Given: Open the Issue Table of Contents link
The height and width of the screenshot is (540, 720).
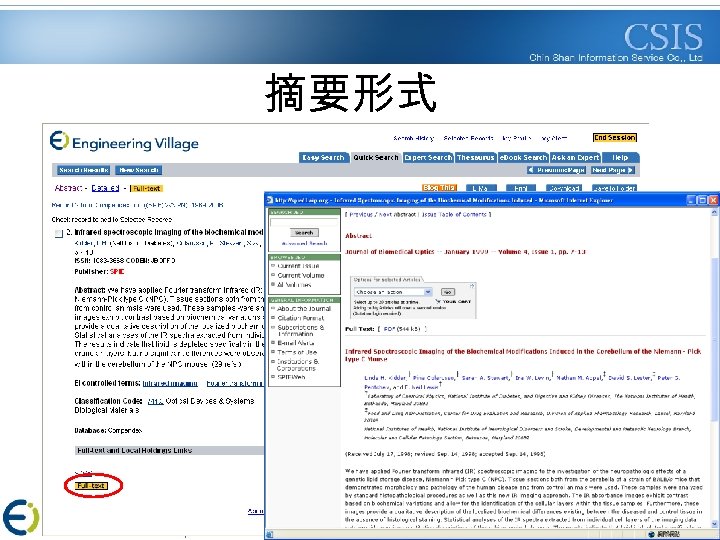Looking at the screenshot, I should 454,214.
